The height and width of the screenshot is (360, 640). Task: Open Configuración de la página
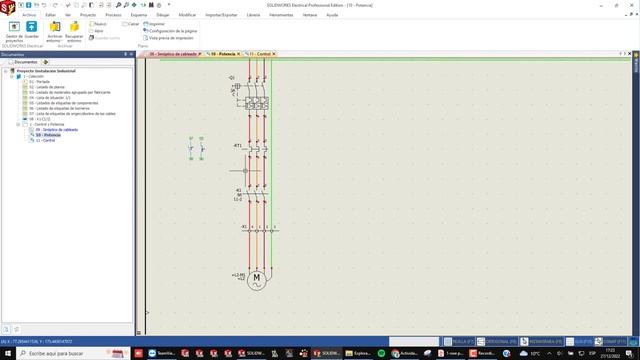pos(170,31)
